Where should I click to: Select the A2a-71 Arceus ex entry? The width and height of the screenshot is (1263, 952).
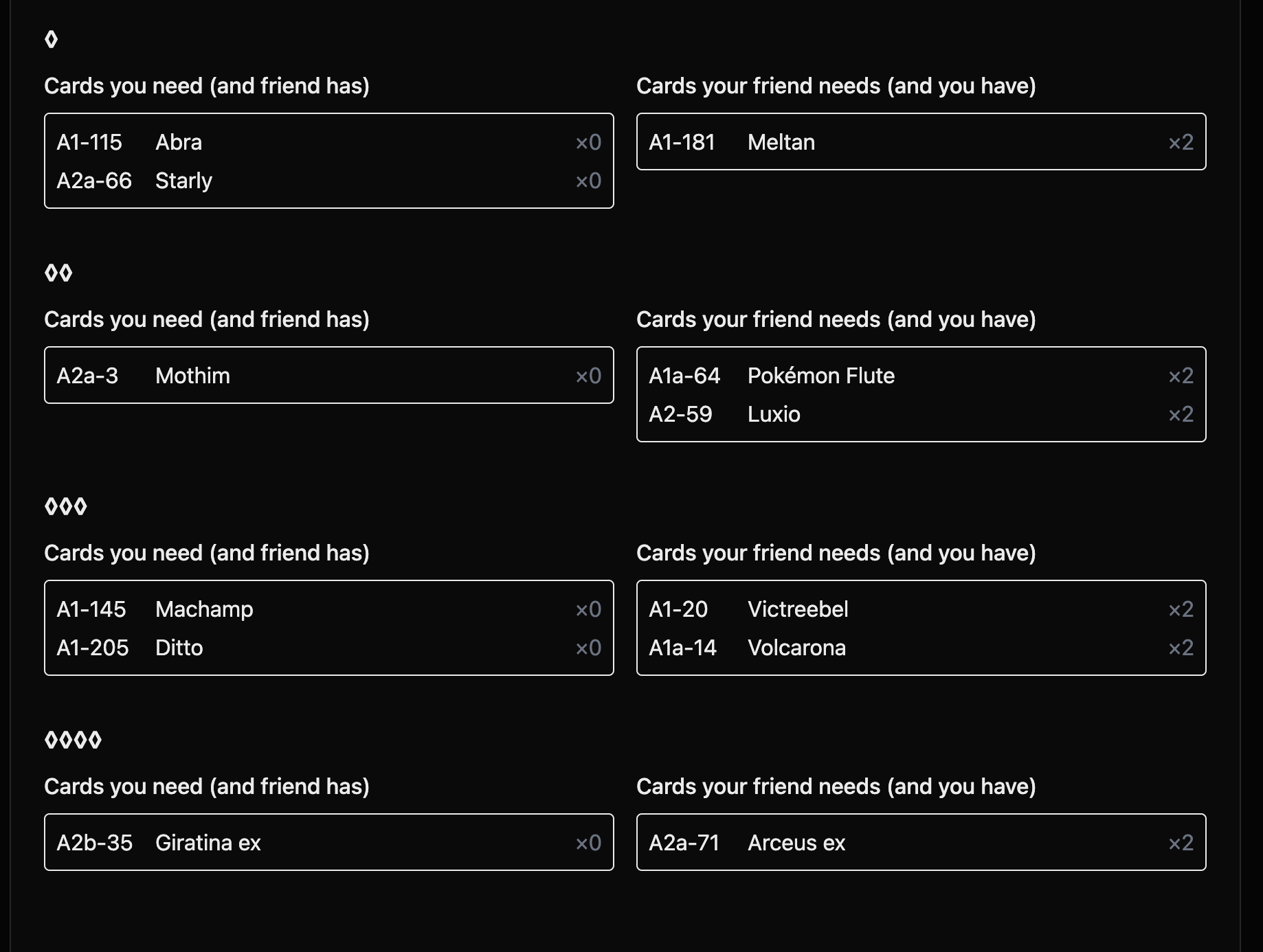click(921, 843)
